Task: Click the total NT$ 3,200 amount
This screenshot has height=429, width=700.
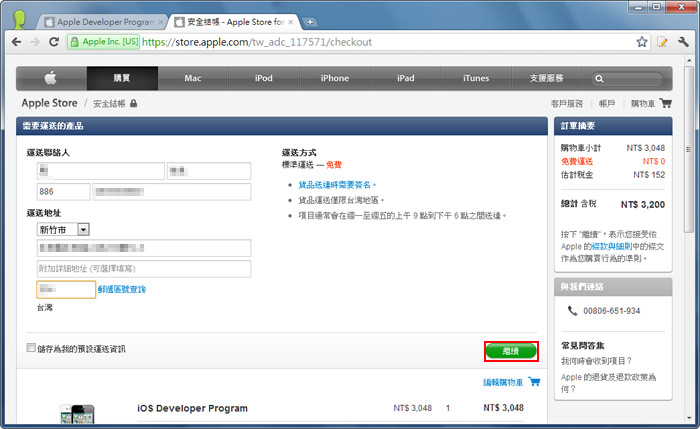Action: click(643, 204)
